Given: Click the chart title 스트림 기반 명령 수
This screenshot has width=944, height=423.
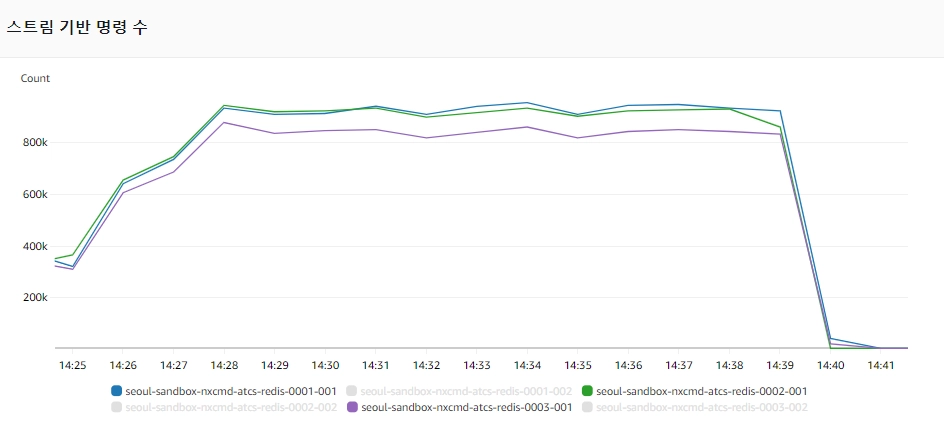Looking at the screenshot, I should pos(76,28).
